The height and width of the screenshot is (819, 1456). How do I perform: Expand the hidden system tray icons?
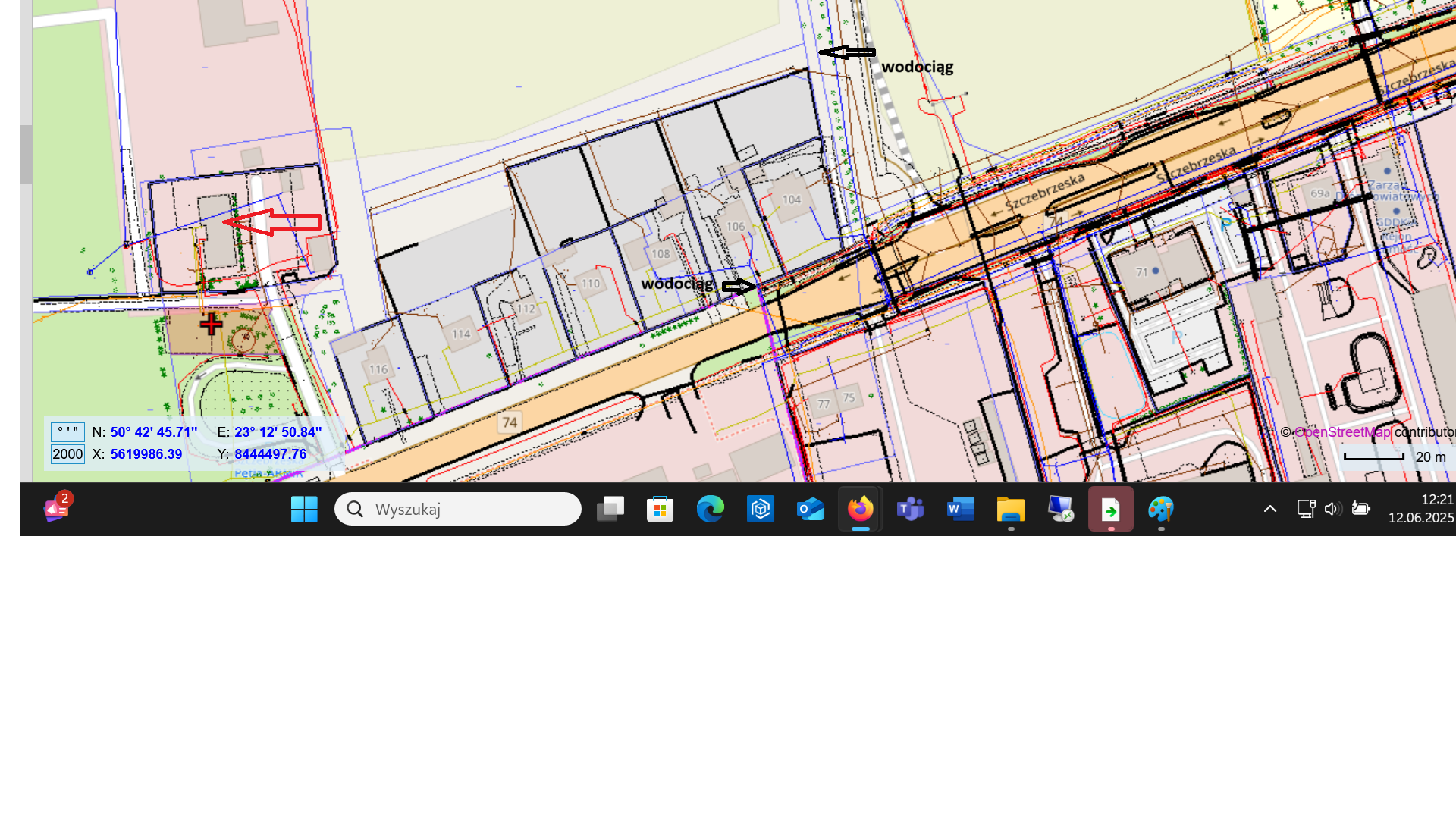click(x=1270, y=509)
